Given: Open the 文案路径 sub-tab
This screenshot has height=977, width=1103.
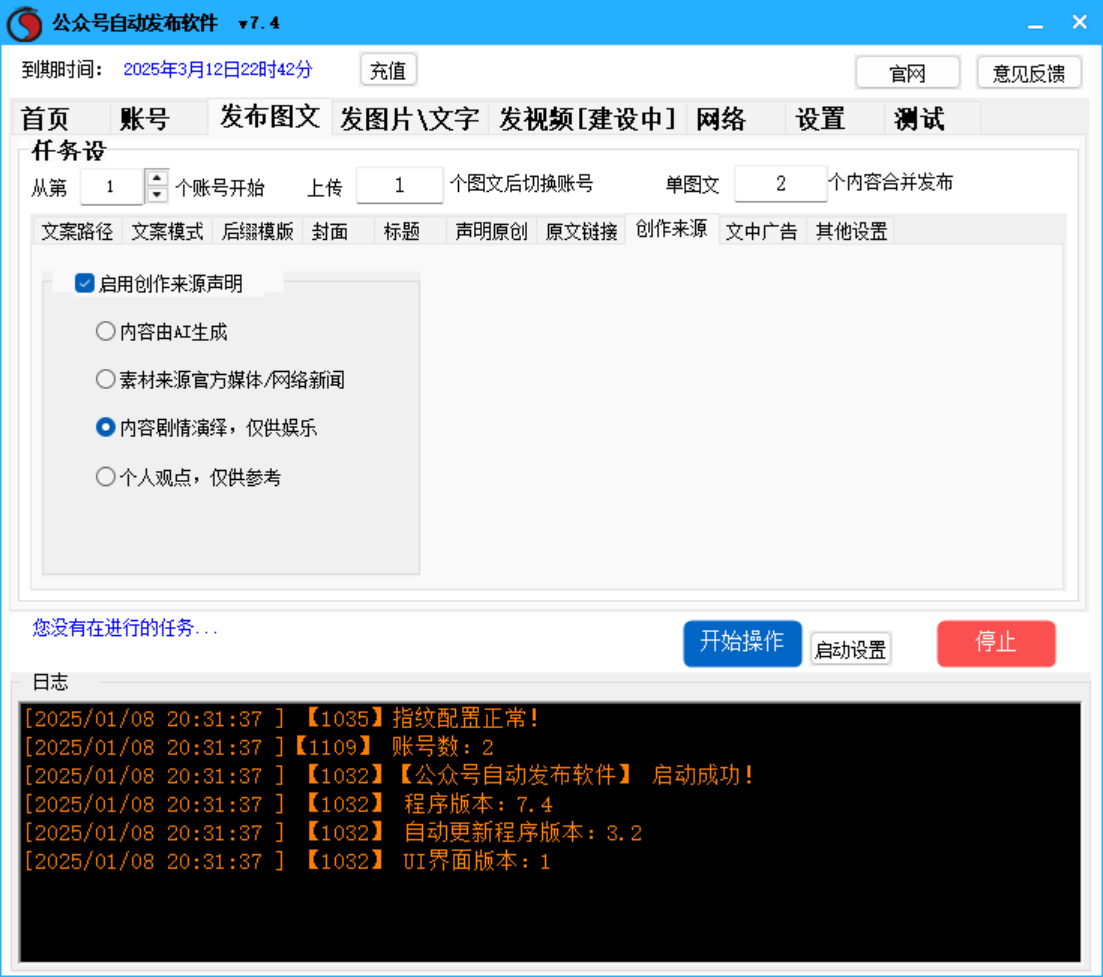Looking at the screenshot, I should 77,231.
